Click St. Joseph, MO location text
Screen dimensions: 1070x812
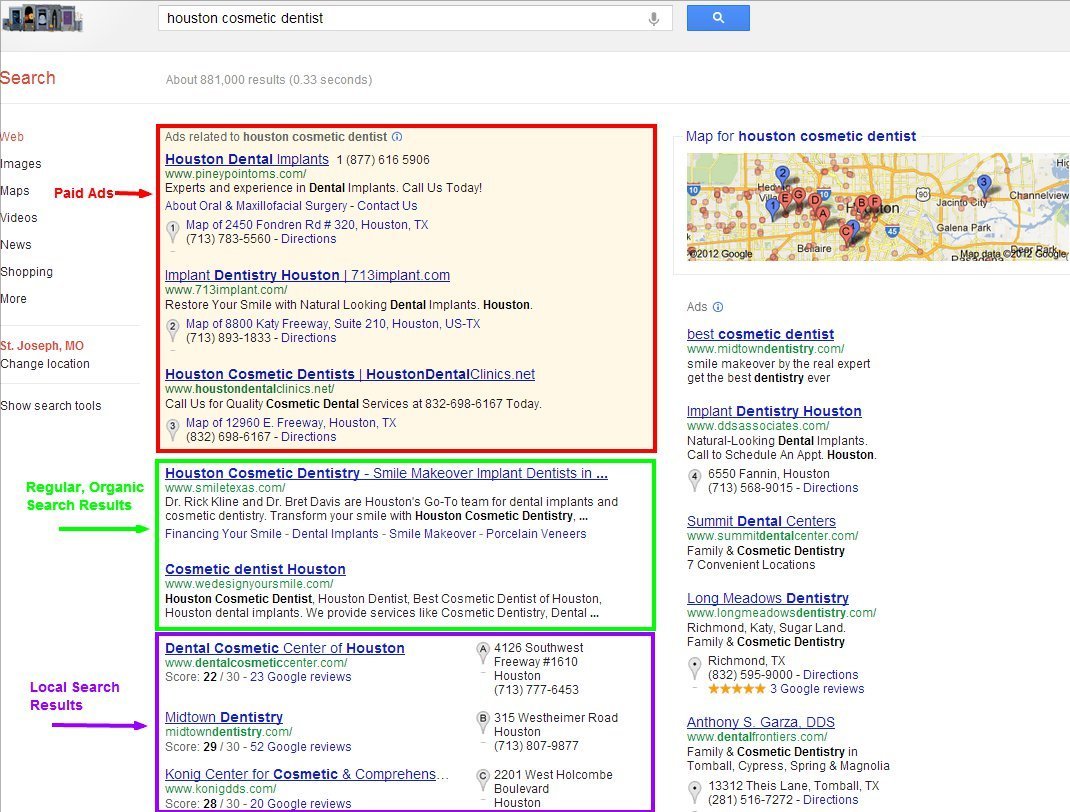click(42, 345)
